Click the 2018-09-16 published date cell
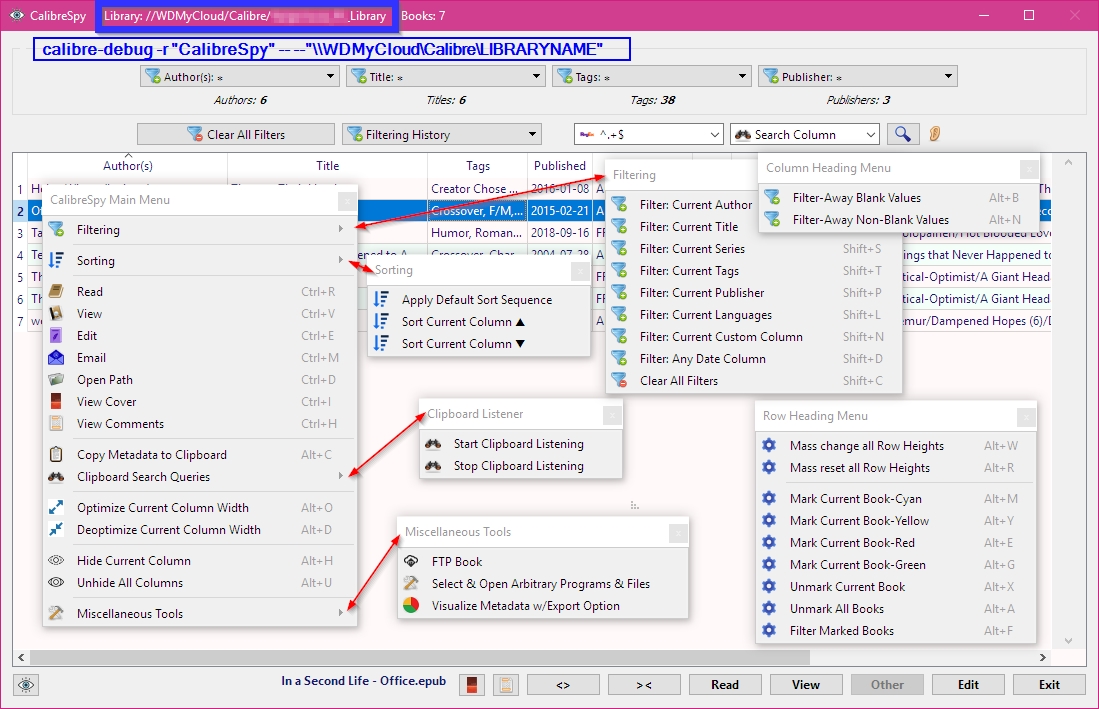 pos(559,233)
